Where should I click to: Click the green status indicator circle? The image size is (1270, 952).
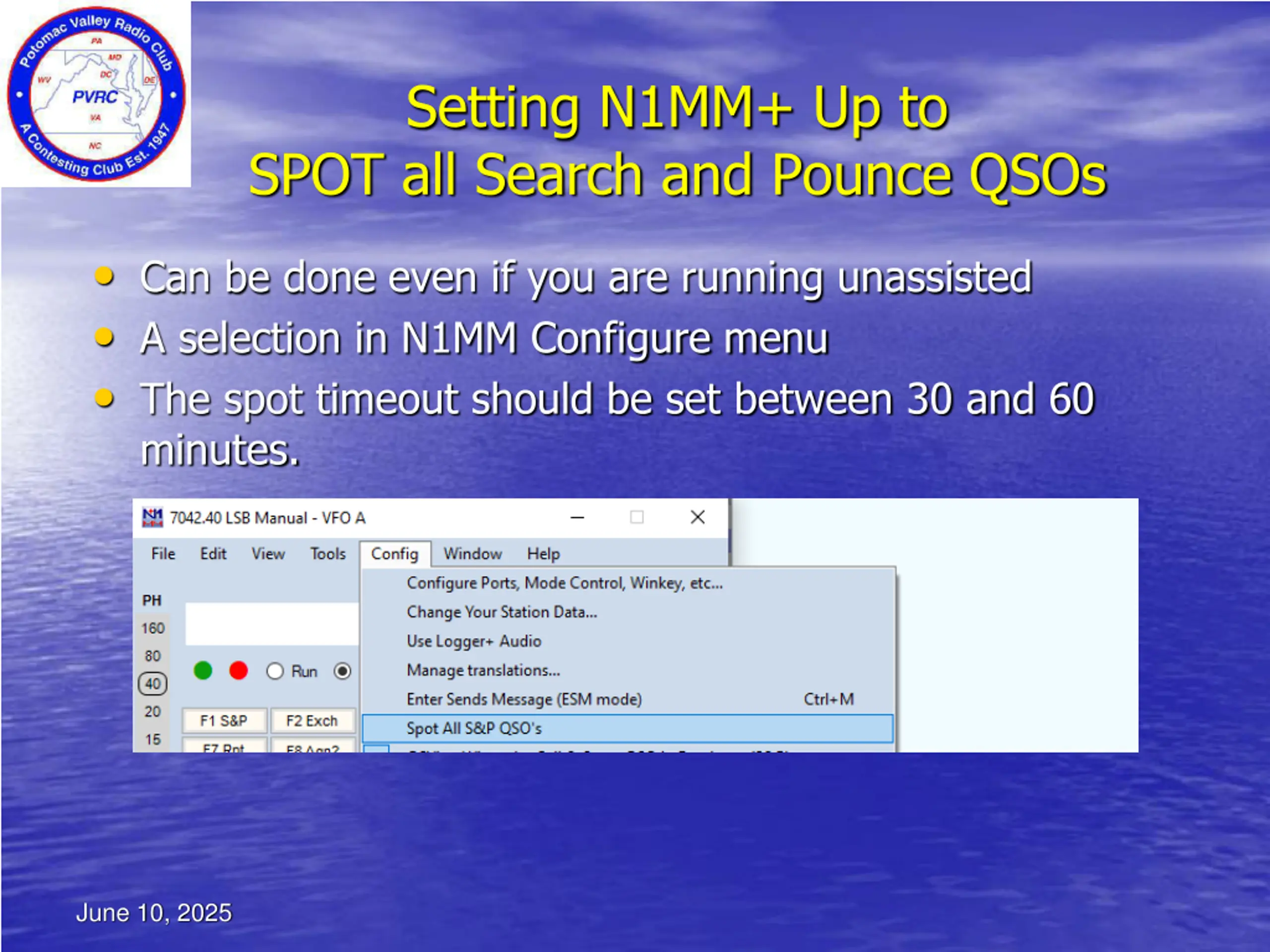(x=203, y=670)
